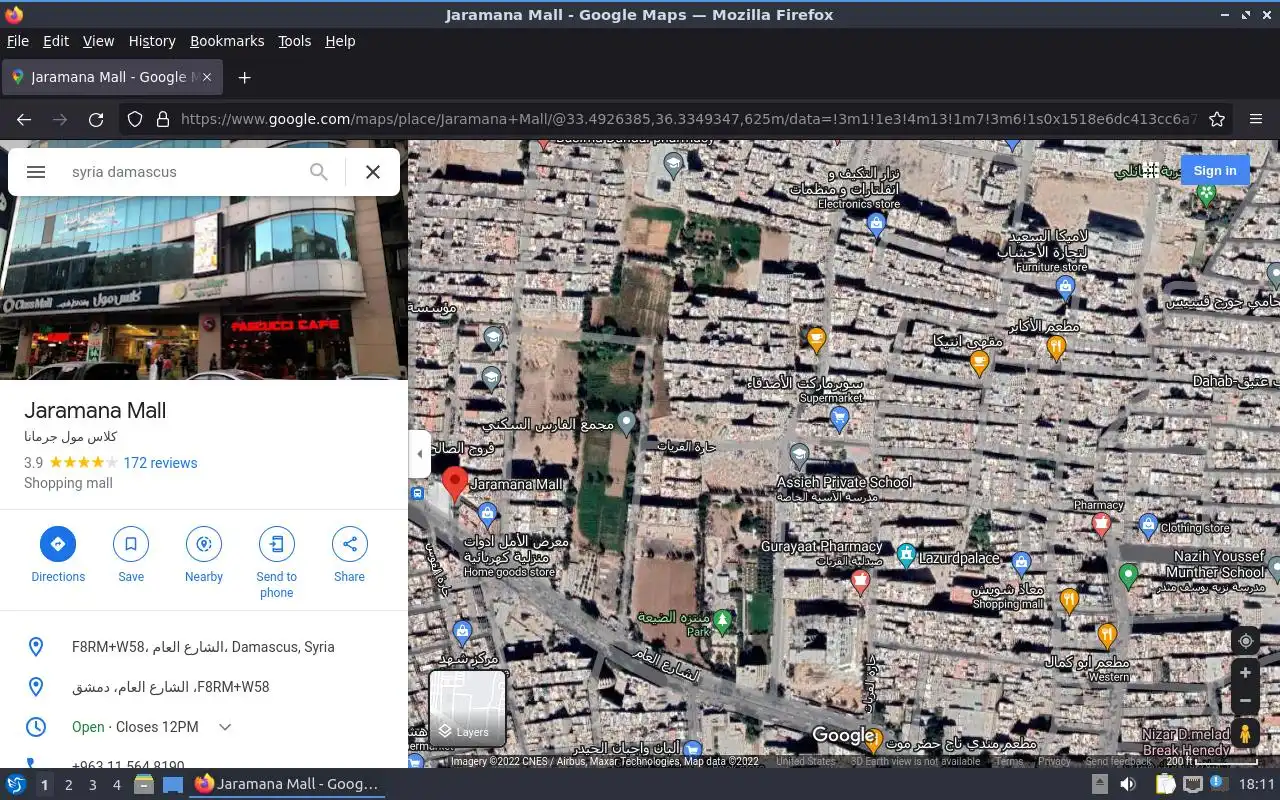The width and height of the screenshot is (1280, 800).
Task: Open the File menu
Action: (17, 41)
